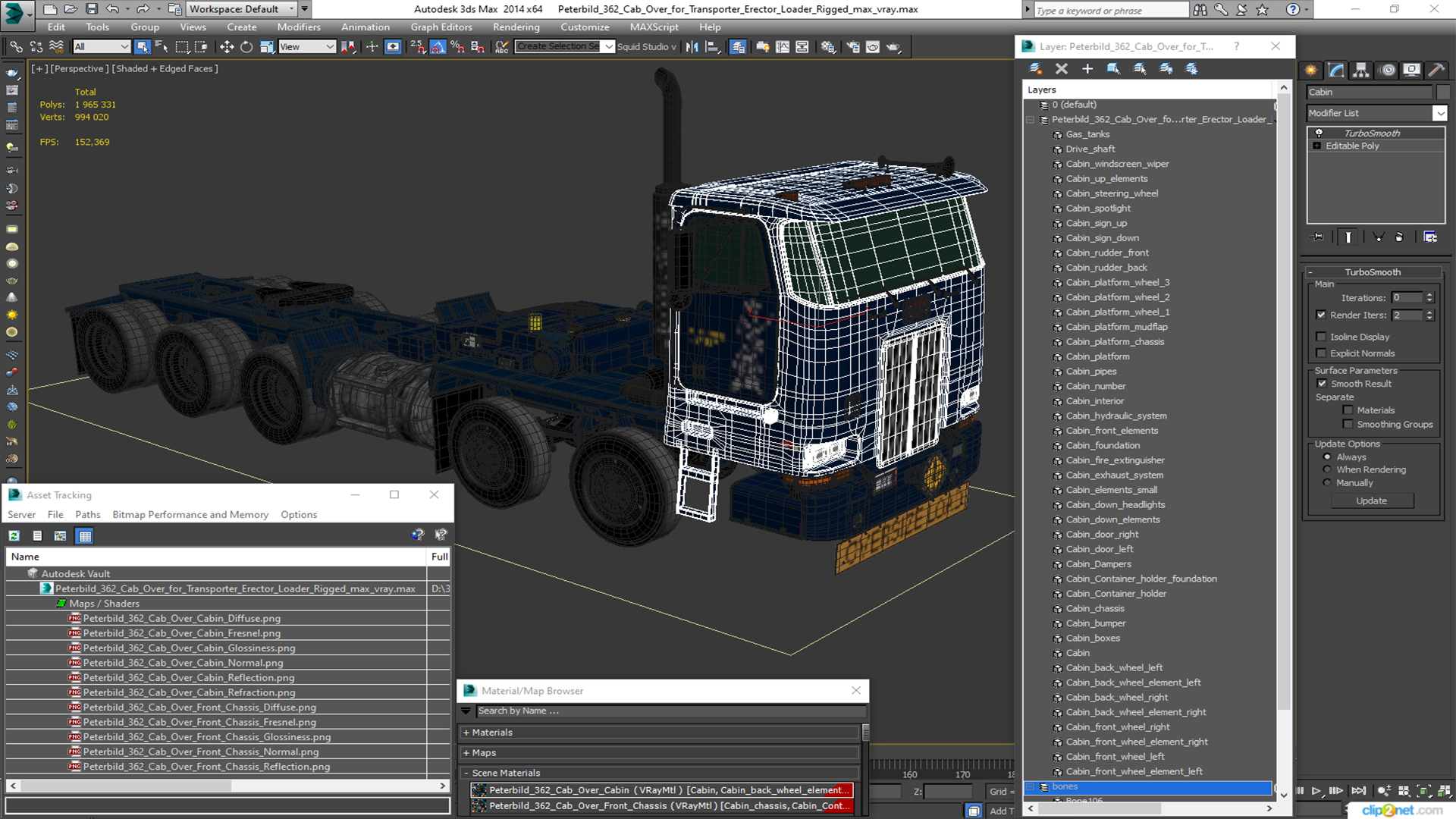
Task: Open the Motion command panel
Action: tap(1388, 70)
